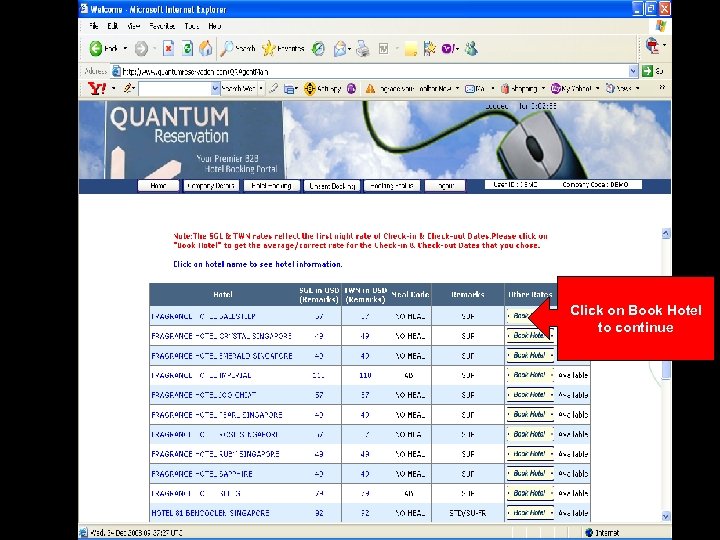Click the Booking Status navigation button
Viewport: 720px width, 540px height.
[392, 186]
